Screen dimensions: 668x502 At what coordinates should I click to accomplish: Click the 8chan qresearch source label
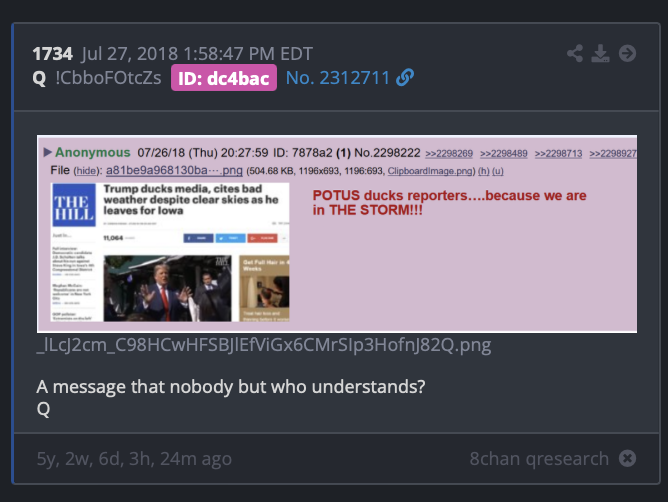pos(539,459)
